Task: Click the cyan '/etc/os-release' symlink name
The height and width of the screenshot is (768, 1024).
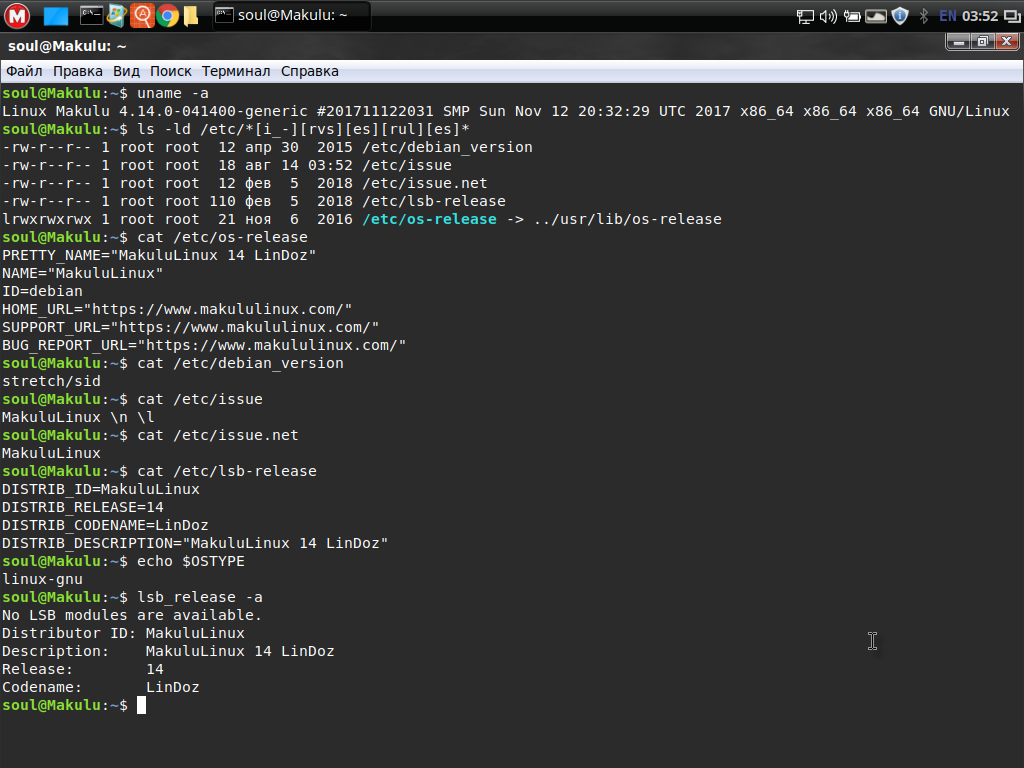Action: 429,219
